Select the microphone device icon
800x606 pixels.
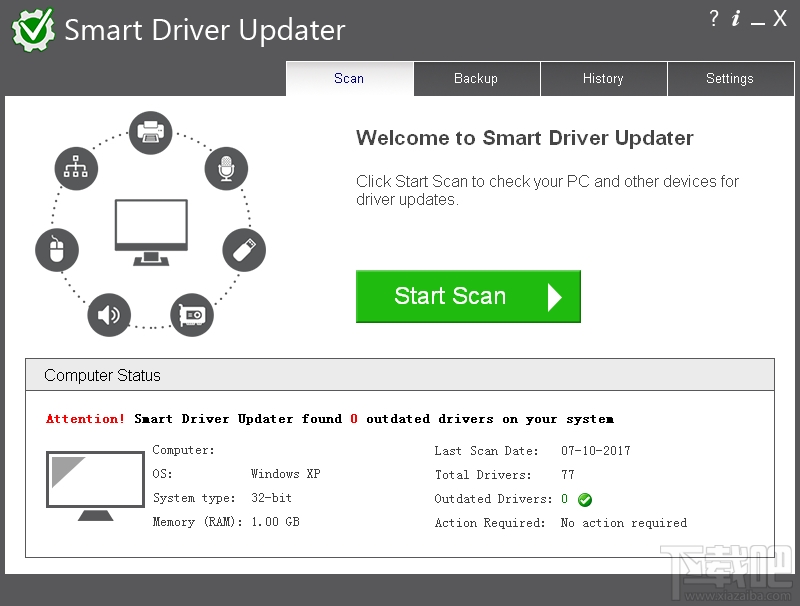coord(226,169)
